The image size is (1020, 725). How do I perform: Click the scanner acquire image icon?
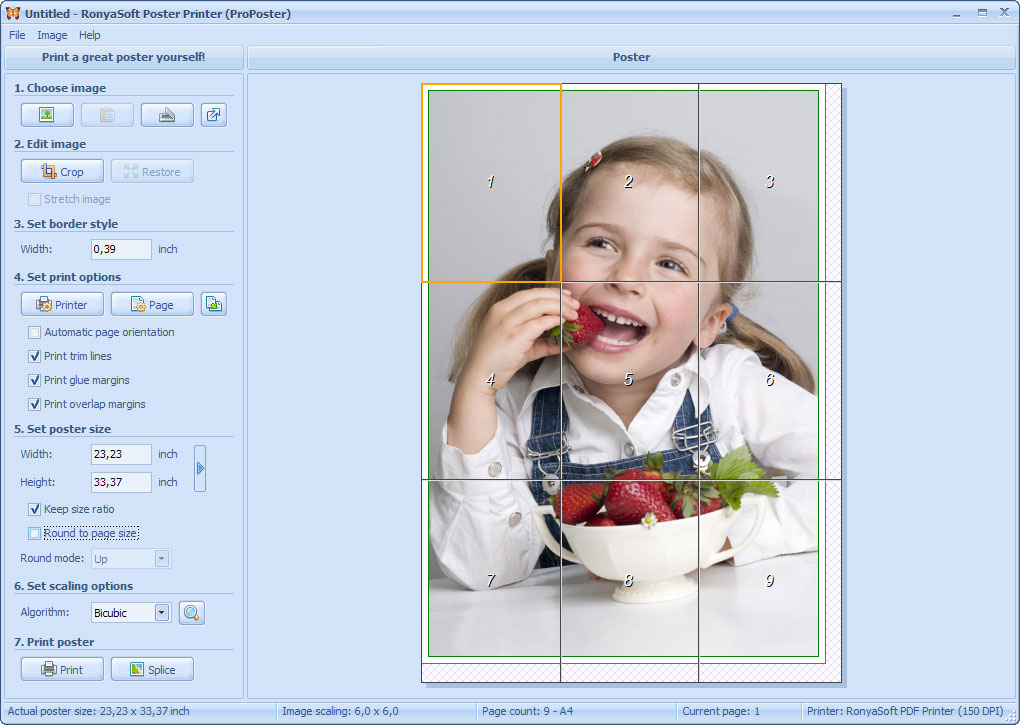point(167,115)
